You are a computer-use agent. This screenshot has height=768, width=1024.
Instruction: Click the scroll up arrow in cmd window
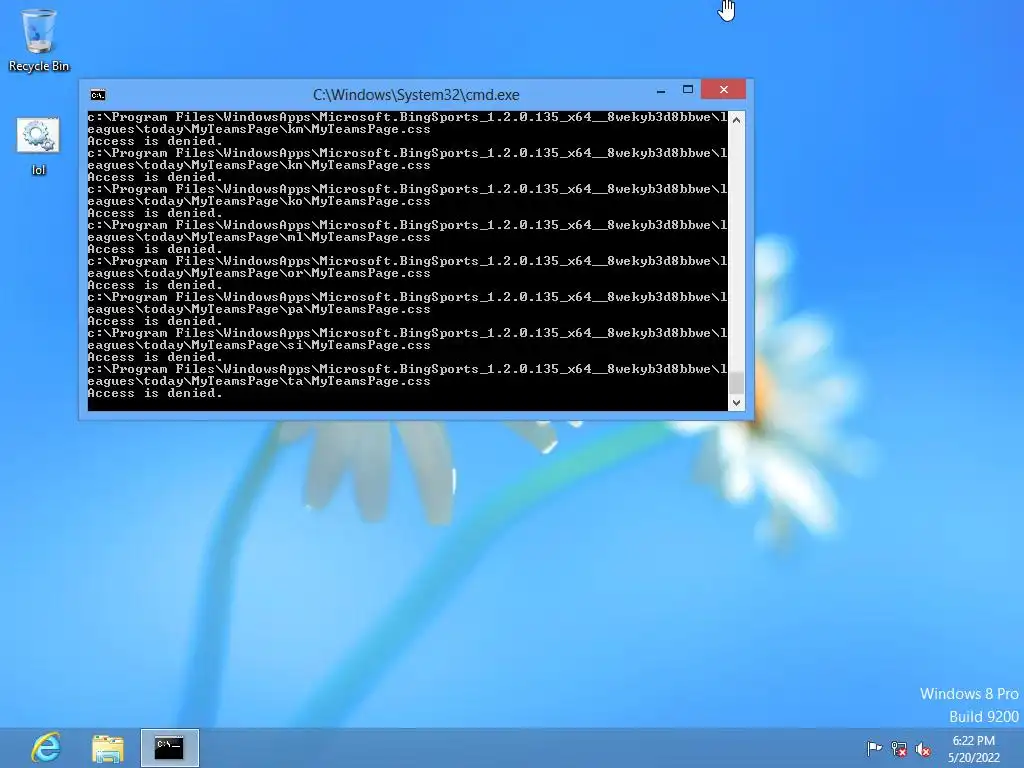[x=736, y=120]
